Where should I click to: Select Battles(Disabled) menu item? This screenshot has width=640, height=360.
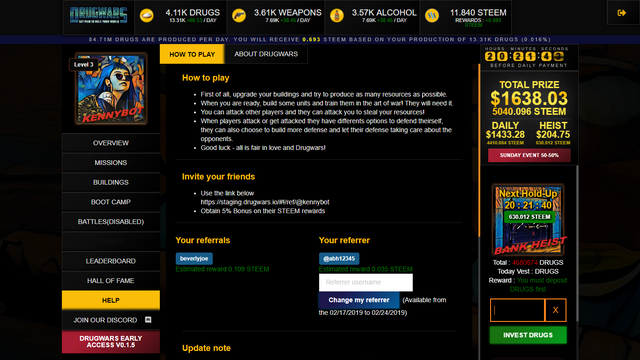click(x=111, y=222)
